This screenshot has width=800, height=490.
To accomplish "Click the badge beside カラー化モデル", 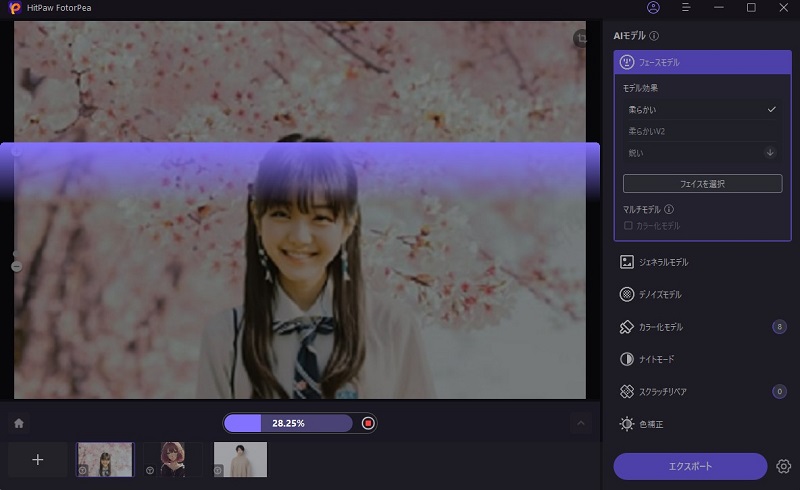I will [779, 327].
